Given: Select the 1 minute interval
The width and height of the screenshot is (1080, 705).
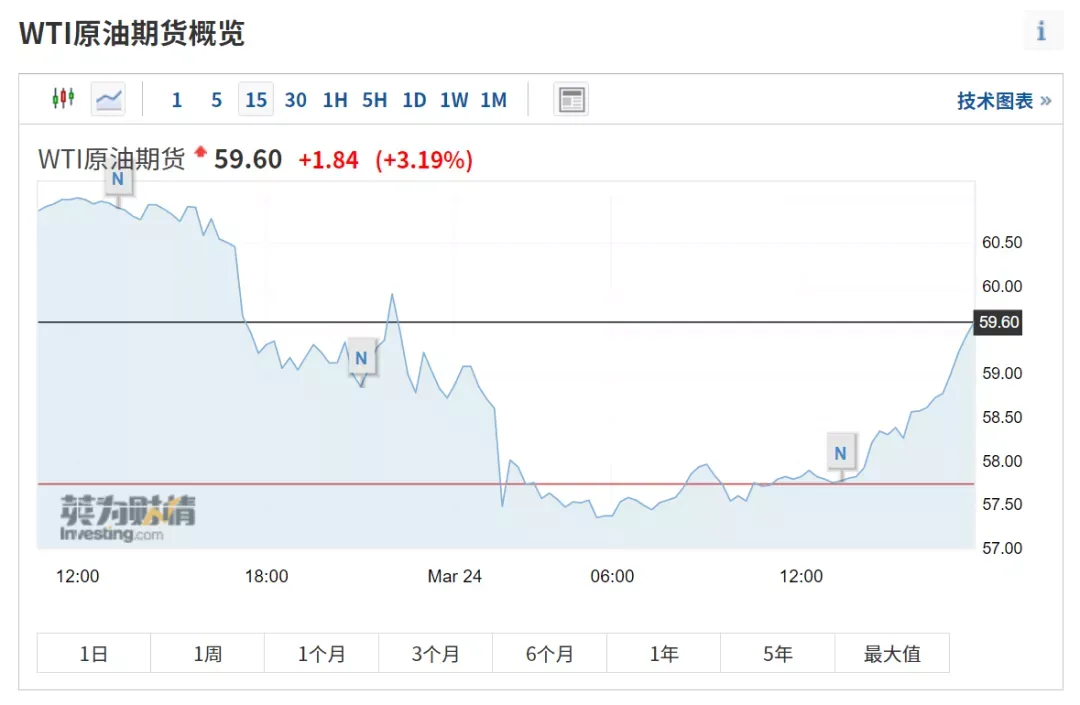Looking at the screenshot, I should click(177, 101).
